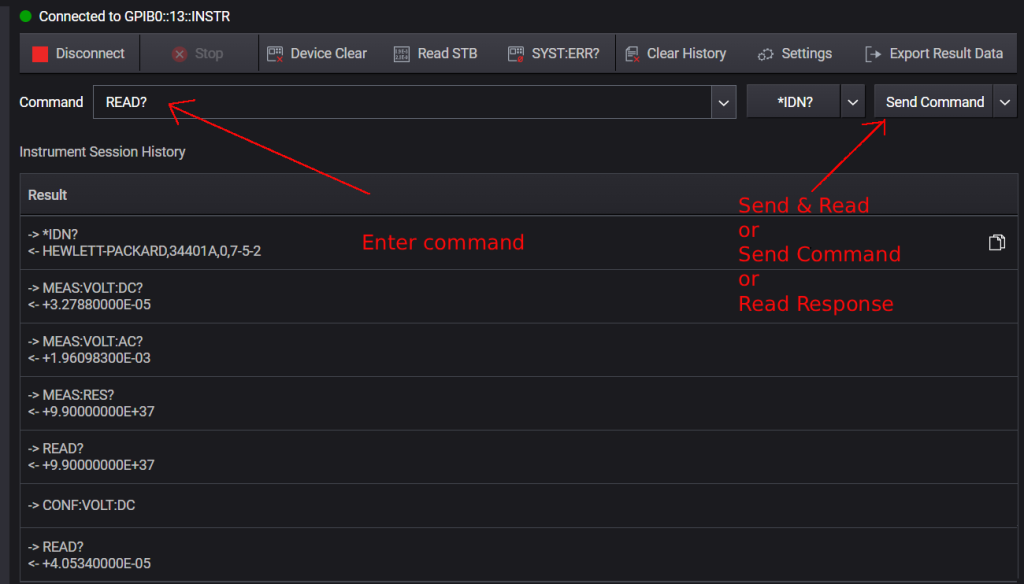Viewport: 1024px width, 584px height.
Task: Select the HEWLETT-PACKARD,34401A,0,7-5-2 response line
Action: tap(144, 251)
